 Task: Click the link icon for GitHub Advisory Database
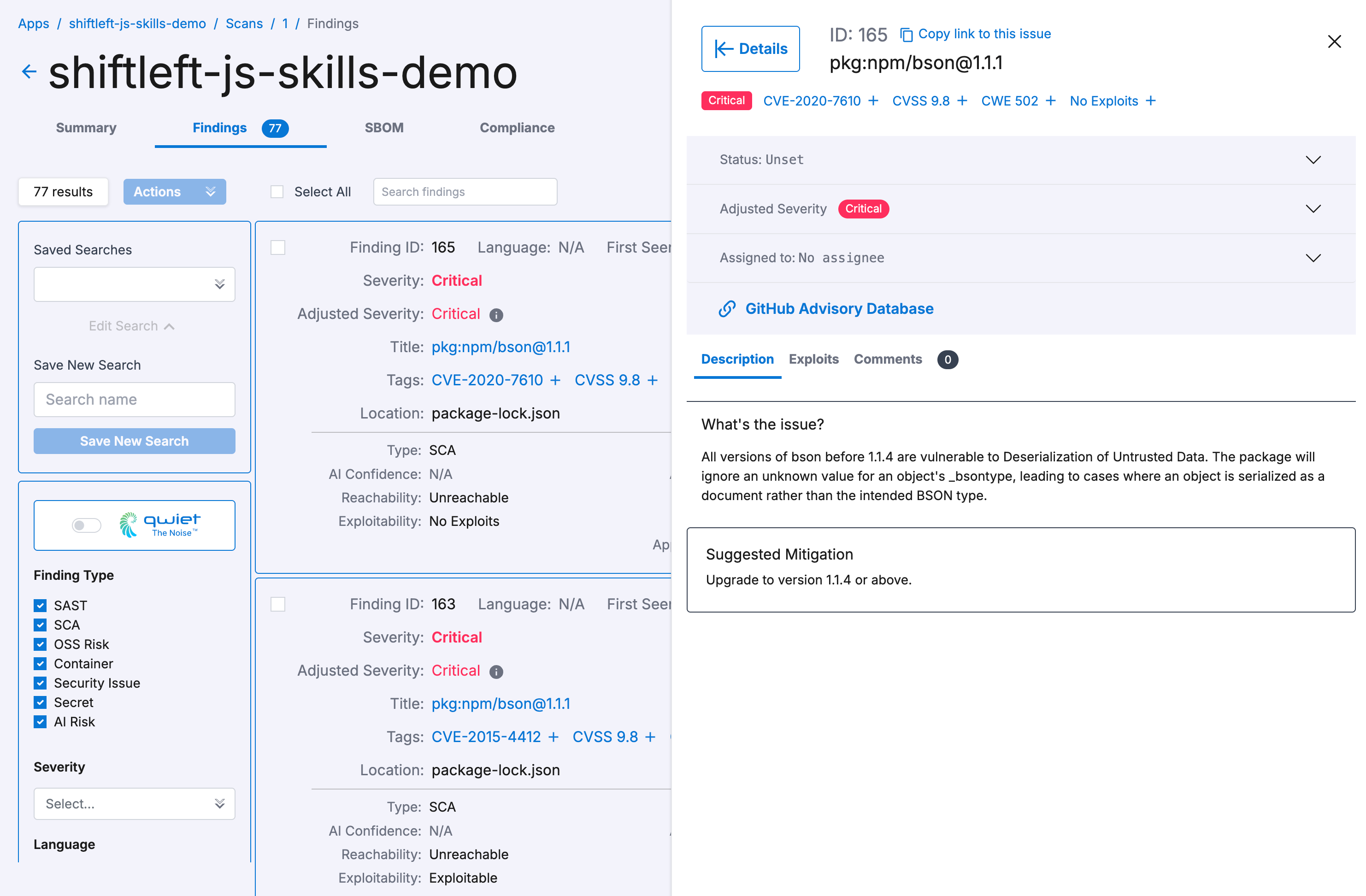tap(727, 309)
